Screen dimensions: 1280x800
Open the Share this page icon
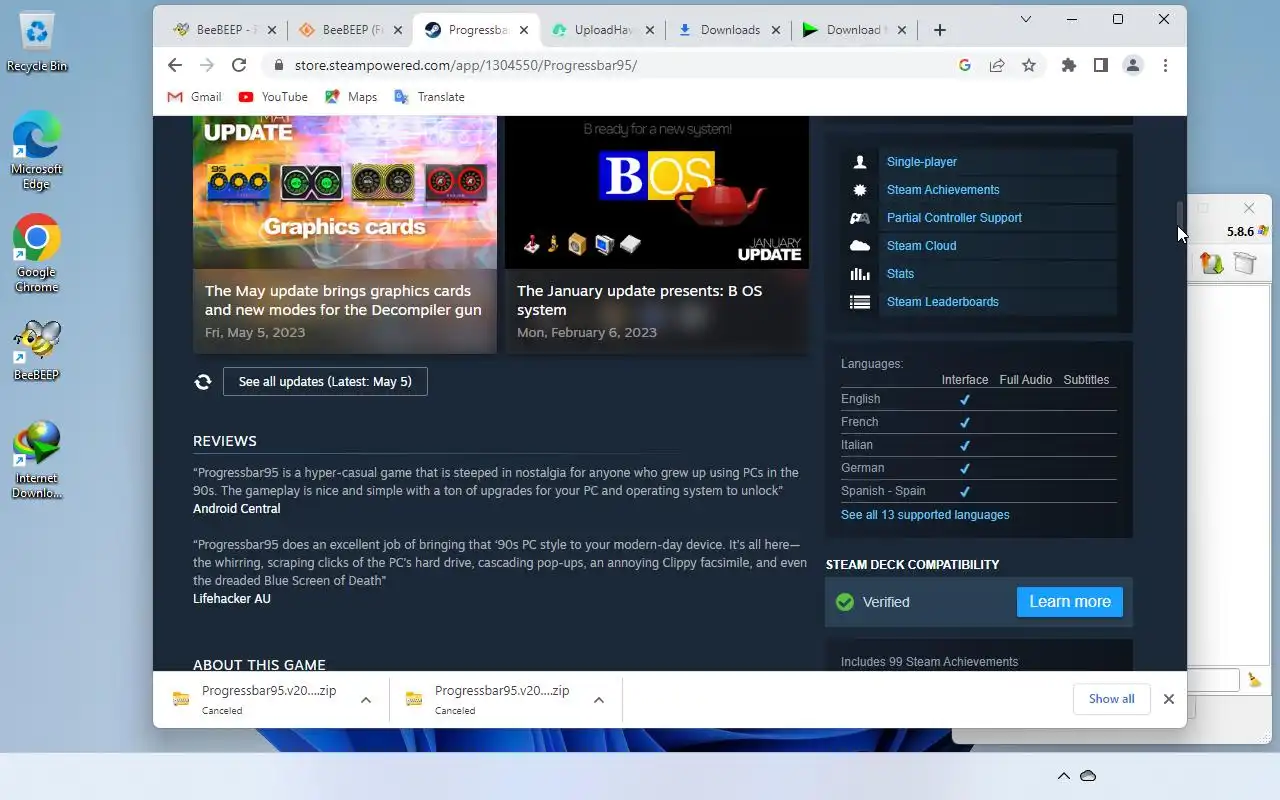(x=996, y=65)
